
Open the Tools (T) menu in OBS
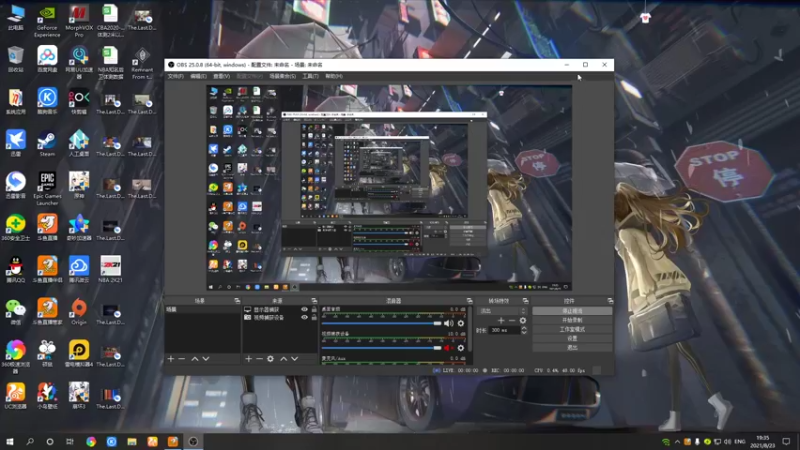click(310, 76)
